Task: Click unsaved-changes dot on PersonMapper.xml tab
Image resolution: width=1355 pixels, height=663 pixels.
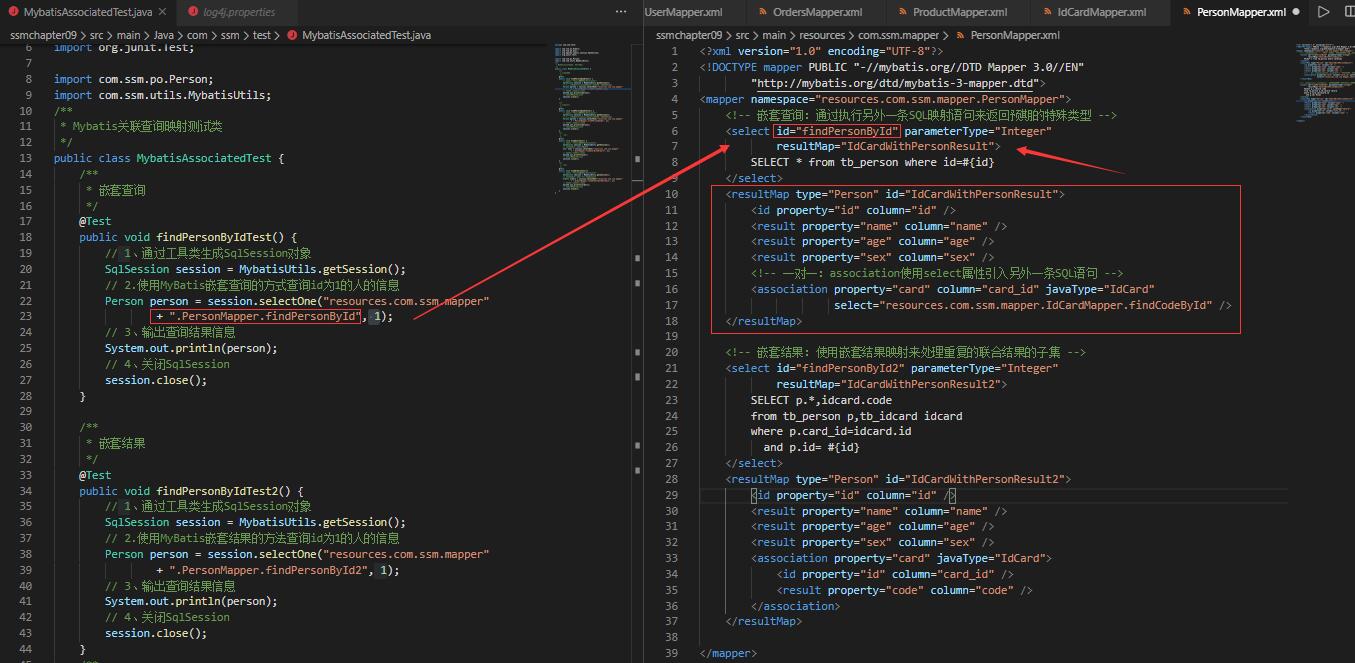Action: (1296, 12)
